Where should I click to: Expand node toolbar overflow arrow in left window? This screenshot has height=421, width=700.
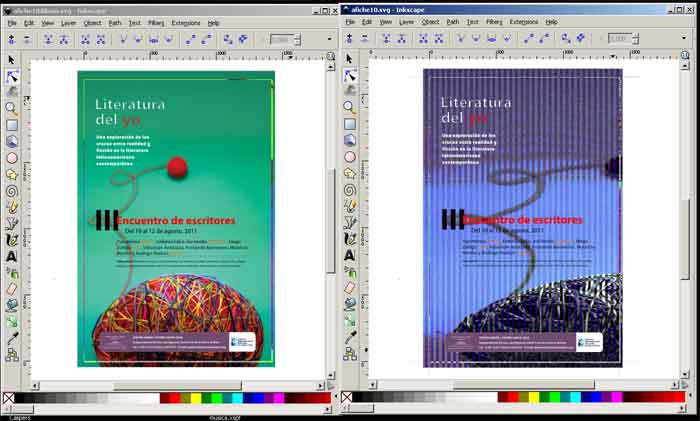tap(330, 39)
